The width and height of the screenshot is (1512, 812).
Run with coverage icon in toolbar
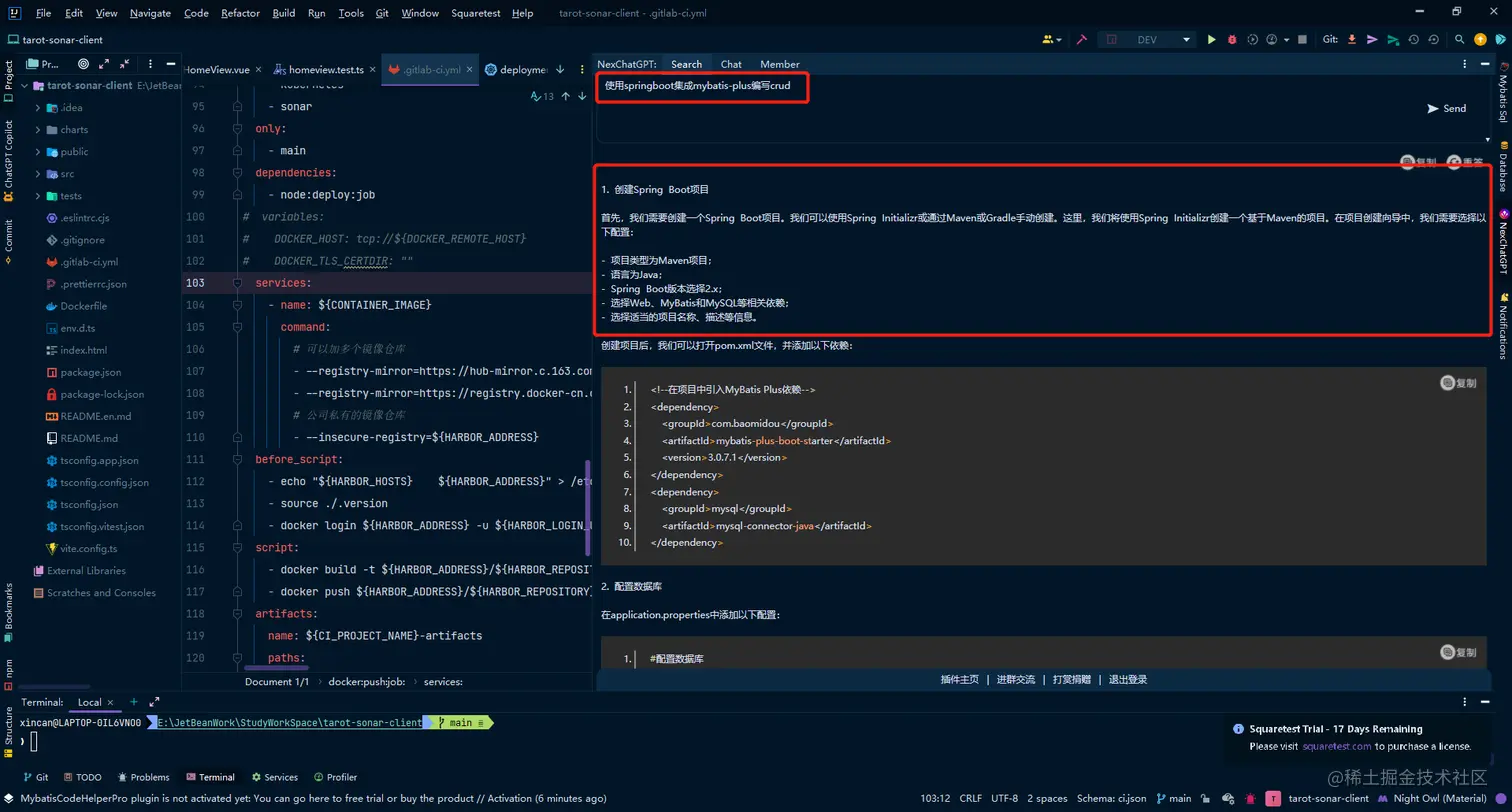(x=1250, y=40)
